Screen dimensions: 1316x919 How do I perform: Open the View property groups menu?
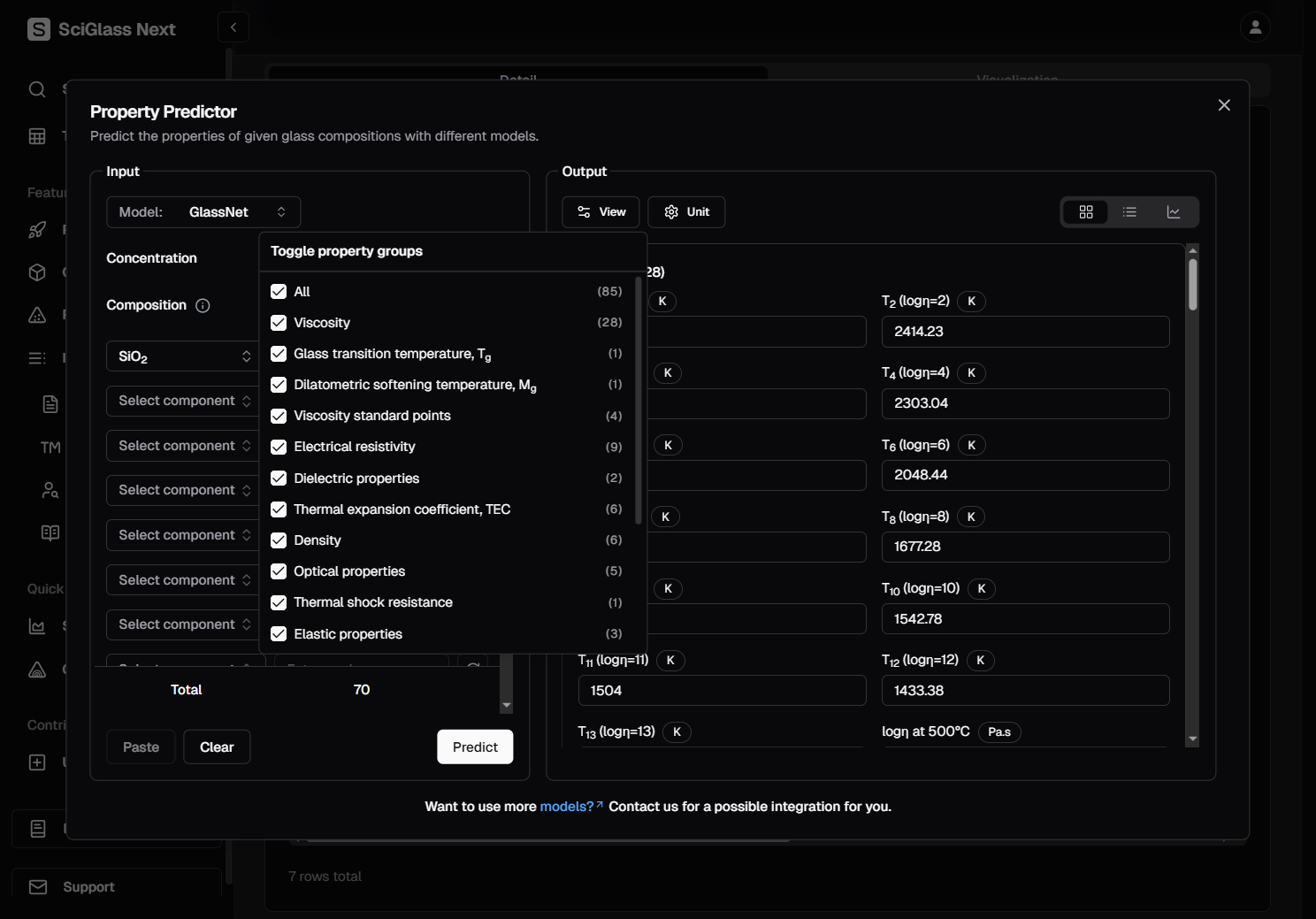pyautogui.click(x=601, y=212)
